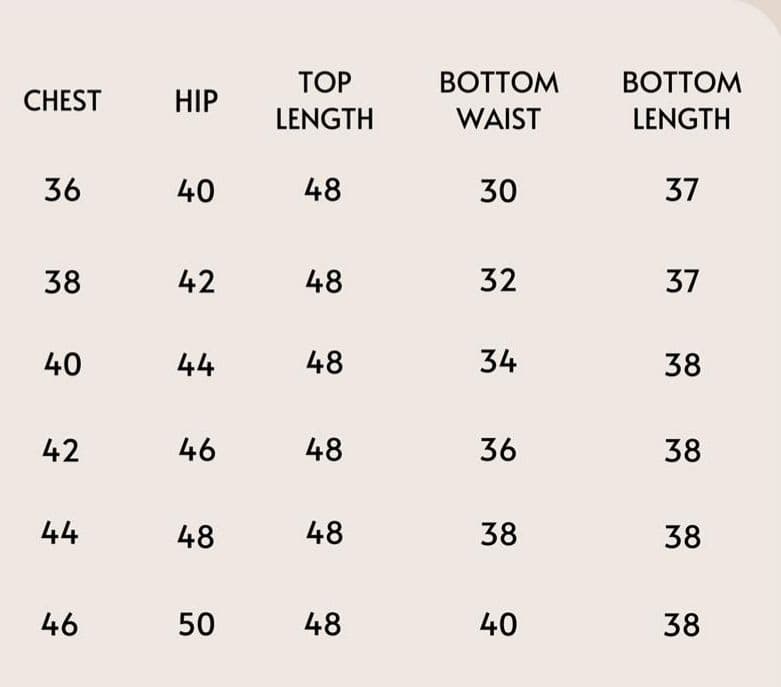Click hip value 44
Image resolution: width=781 pixels, height=687 pixels.
(196, 366)
